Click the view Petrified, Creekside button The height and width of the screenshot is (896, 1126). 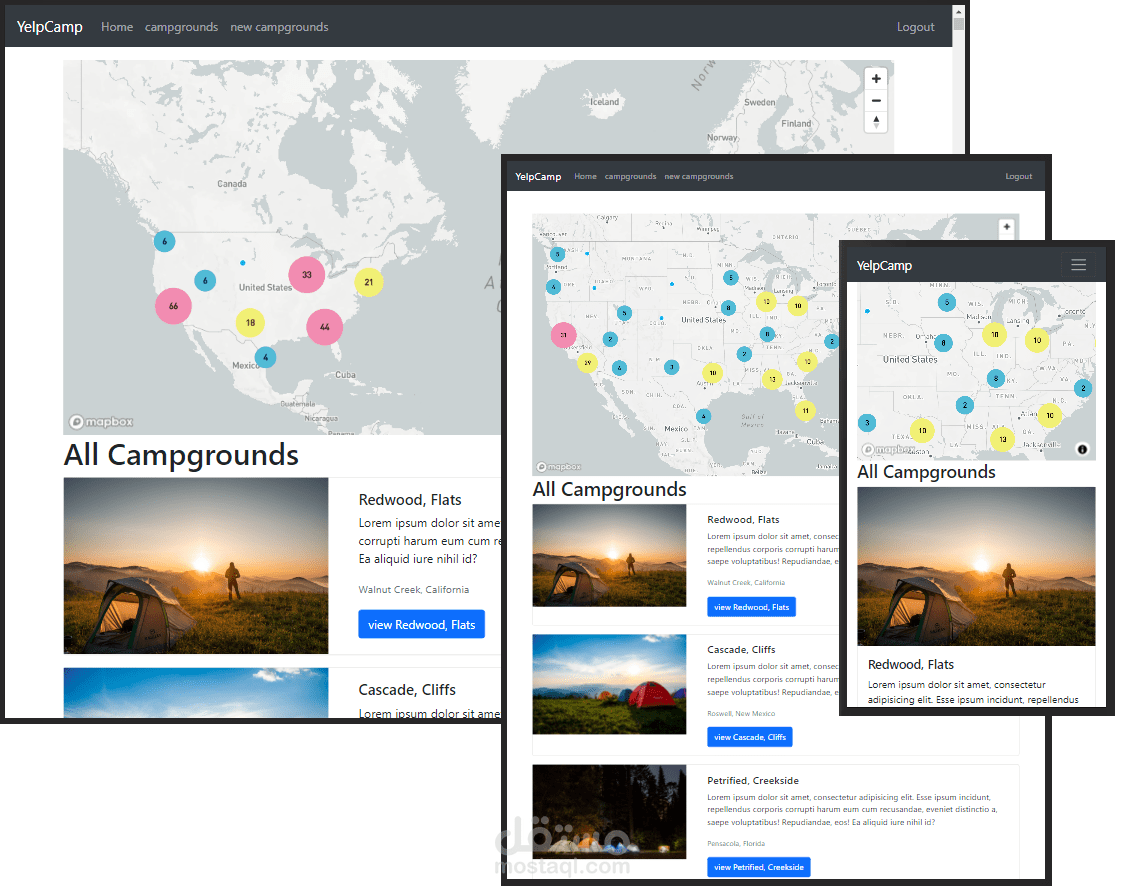758,867
